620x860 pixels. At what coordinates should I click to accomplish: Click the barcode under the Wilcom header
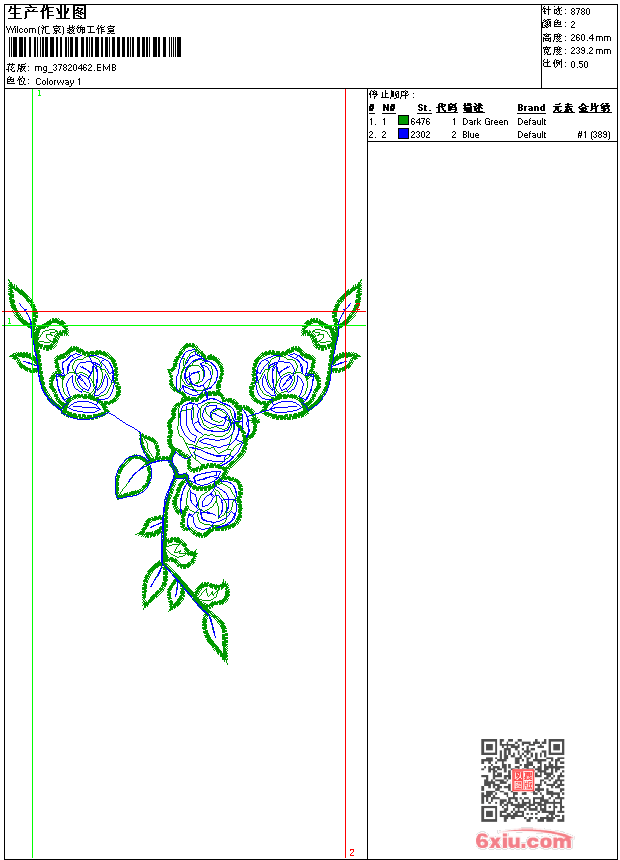pos(94,47)
